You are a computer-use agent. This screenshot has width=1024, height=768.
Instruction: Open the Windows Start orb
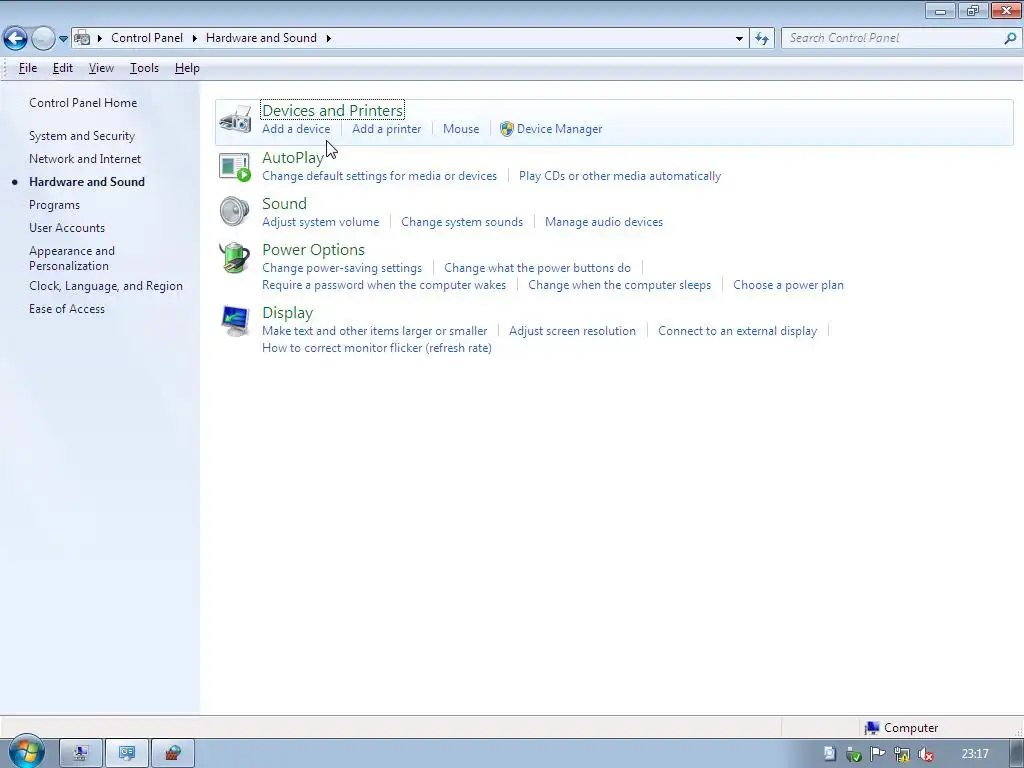26,752
